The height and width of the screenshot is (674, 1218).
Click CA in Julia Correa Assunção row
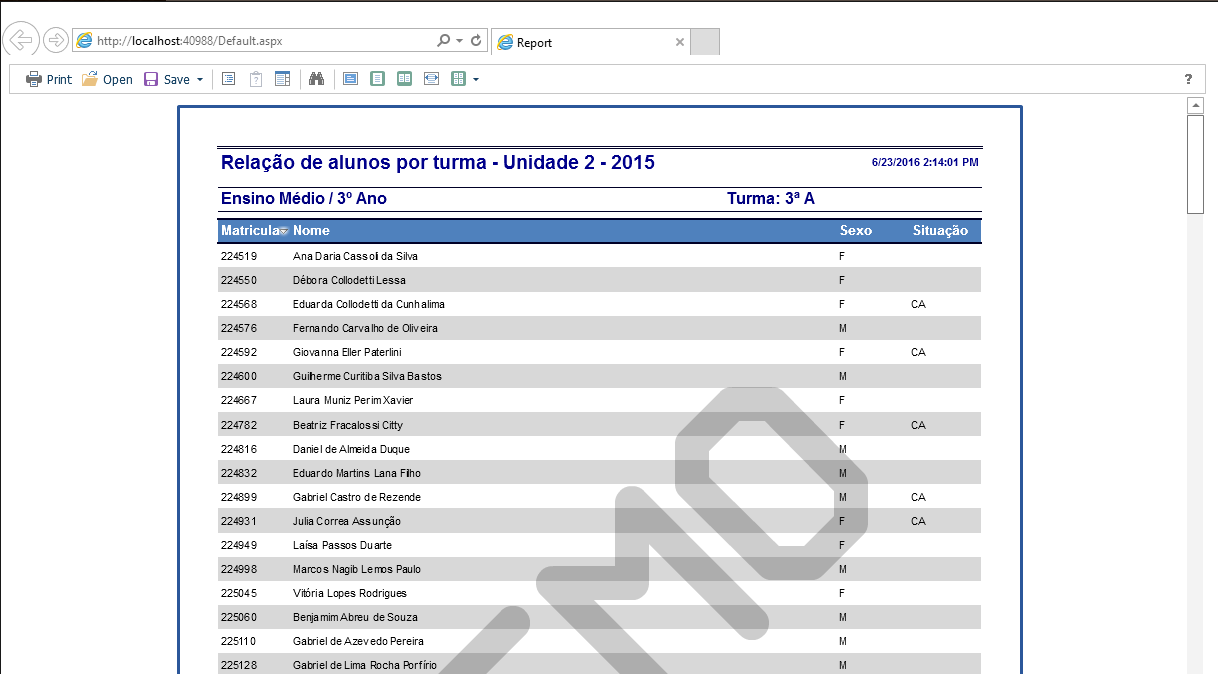(x=918, y=521)
